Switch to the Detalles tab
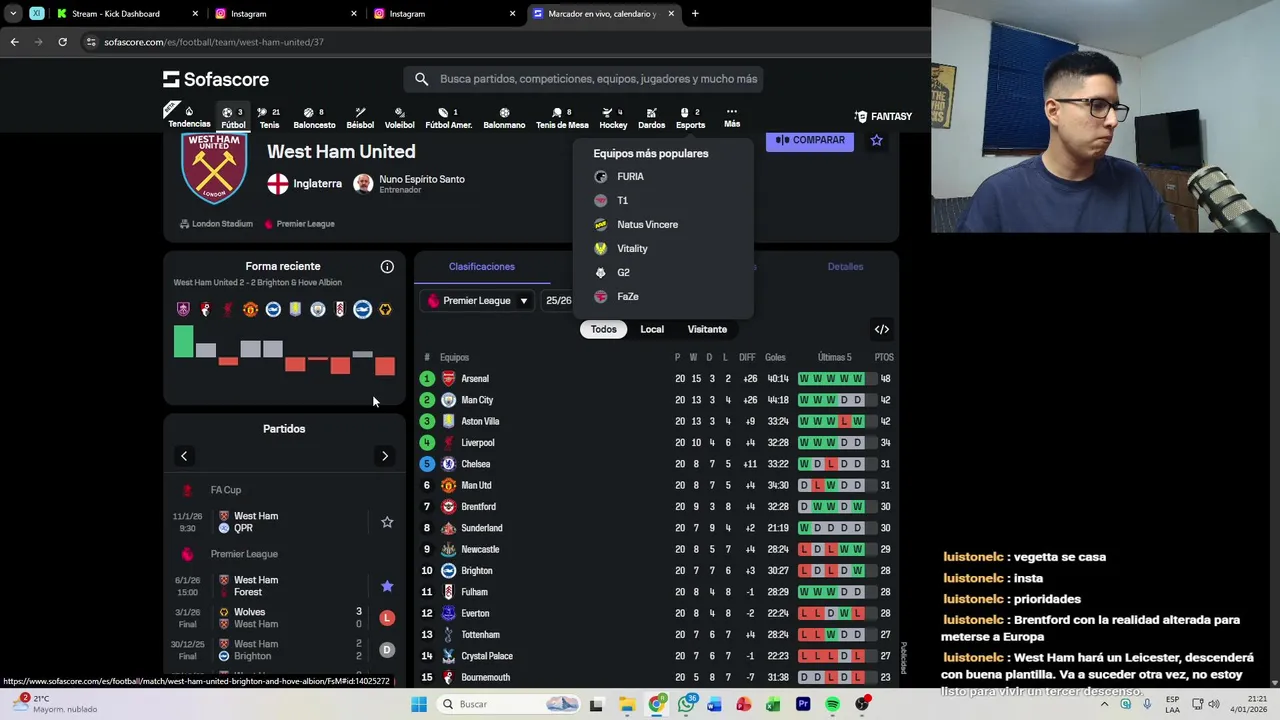This screenshot has height=720, width=1280. click(x=845, y=267)
